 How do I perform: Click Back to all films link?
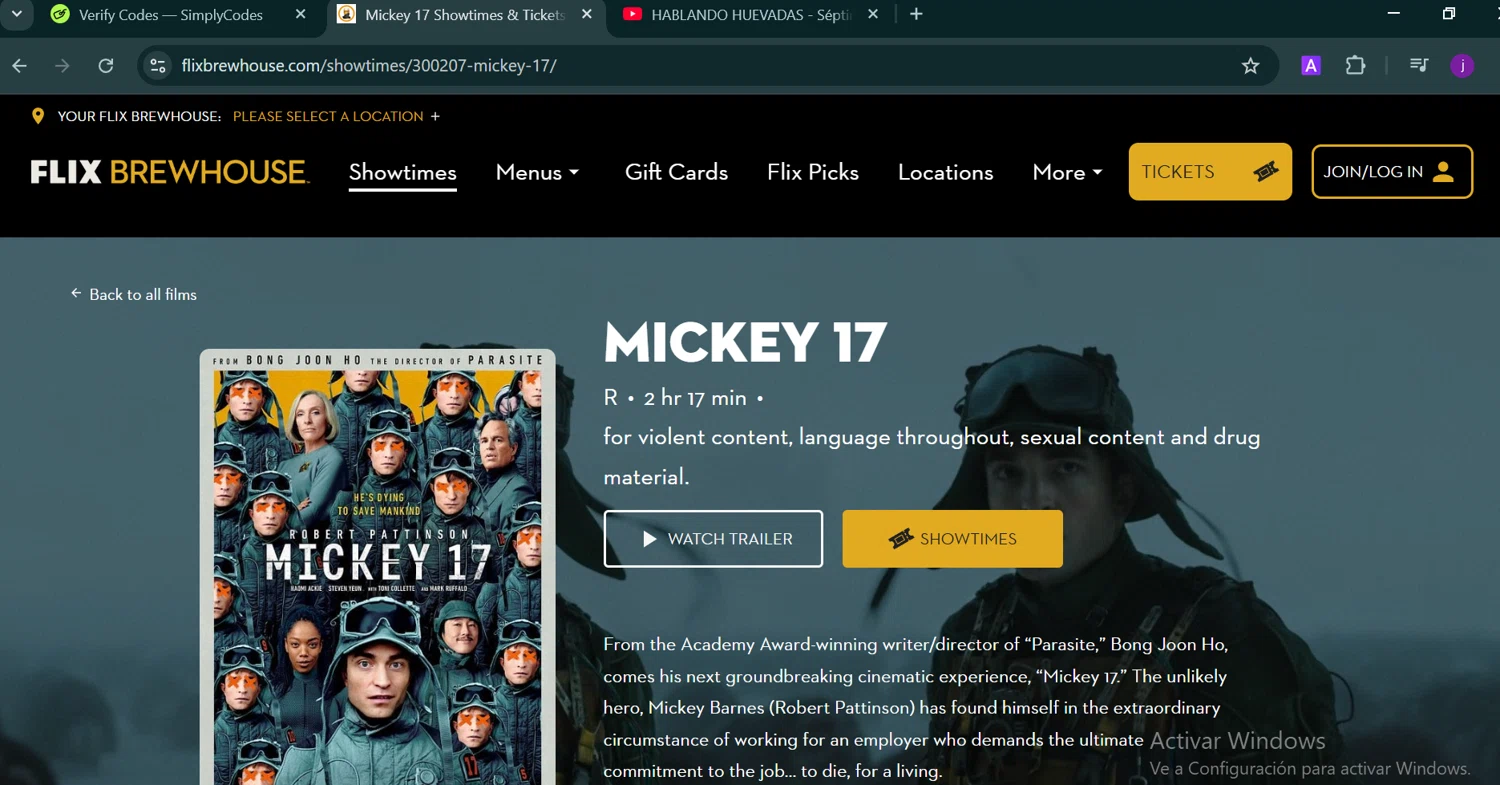click(x=133, y=294)
